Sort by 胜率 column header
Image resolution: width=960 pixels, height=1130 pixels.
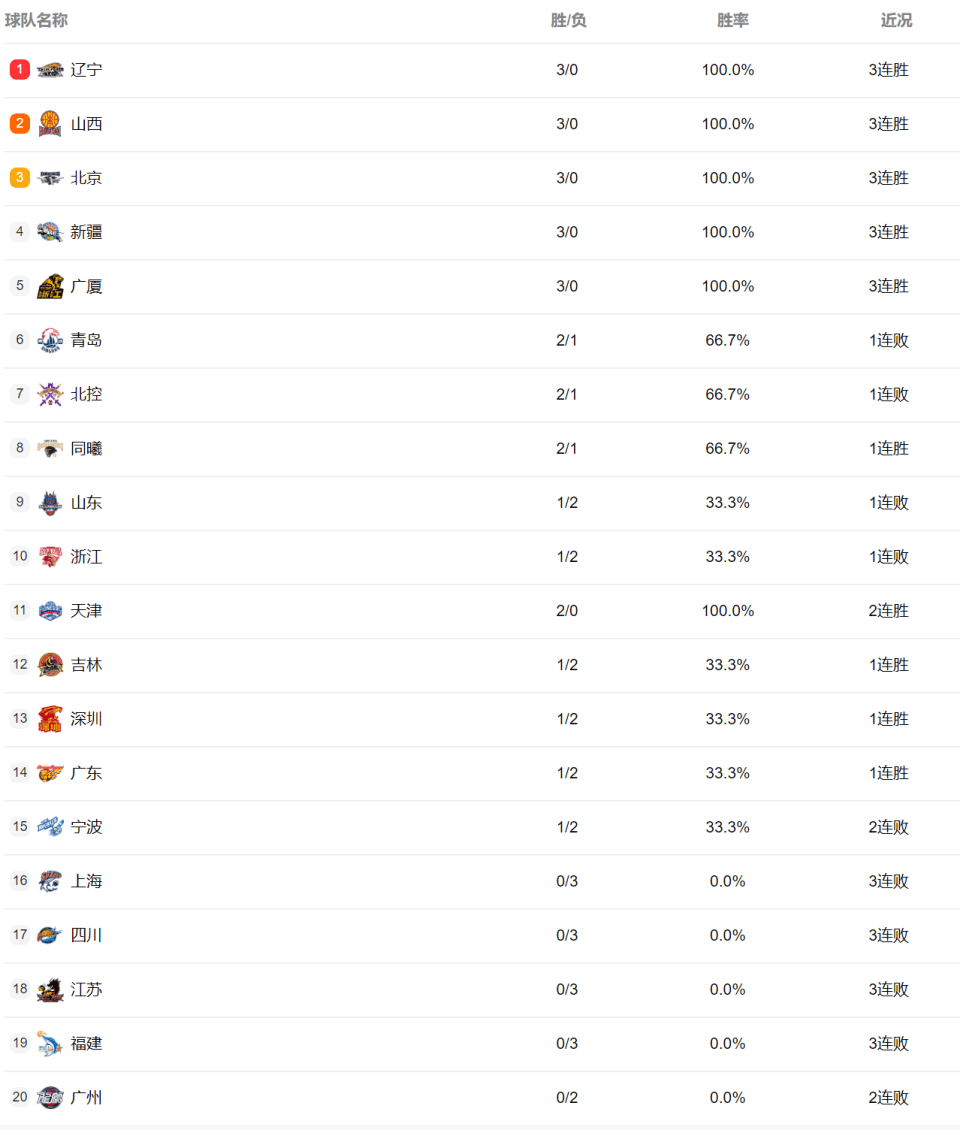[x=732, y=20]
